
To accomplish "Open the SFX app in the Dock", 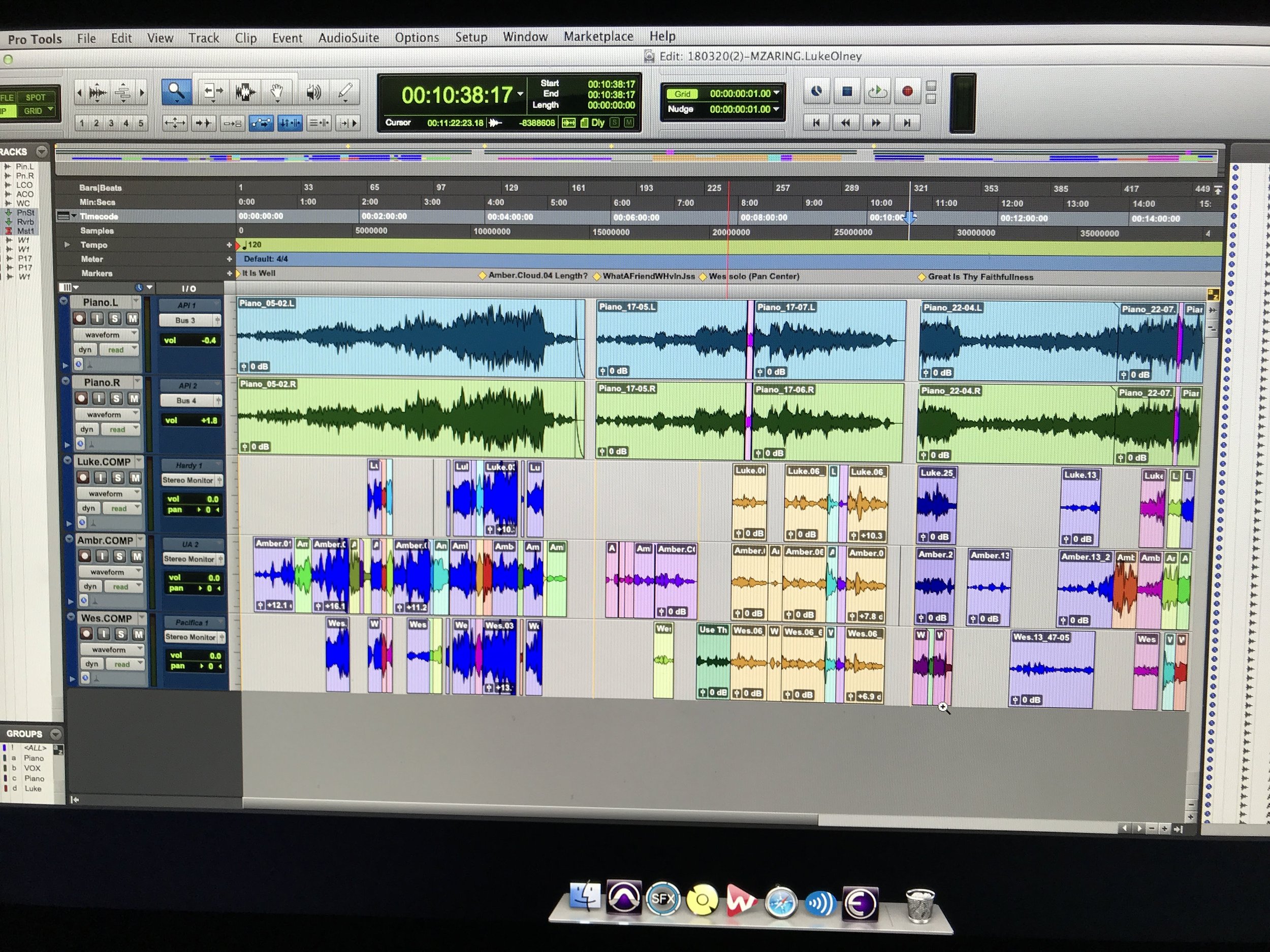I will (x=662, y=899).
